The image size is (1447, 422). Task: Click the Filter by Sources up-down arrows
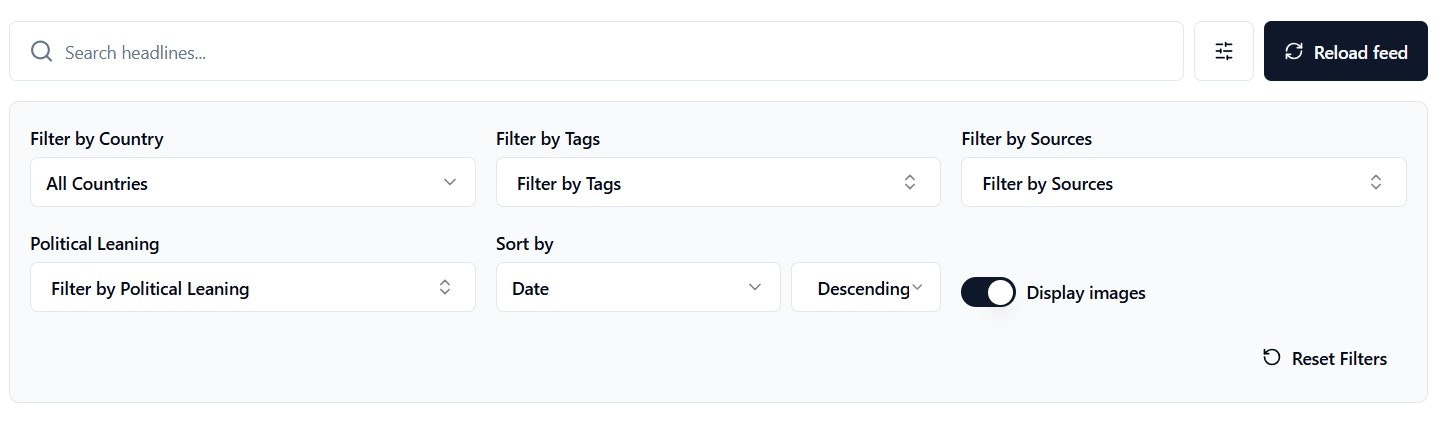tap(1376, 183)
